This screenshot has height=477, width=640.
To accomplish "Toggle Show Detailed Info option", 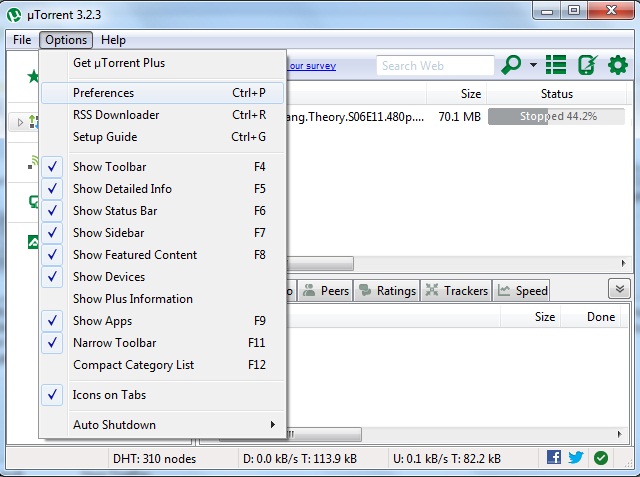I will (x=162, y=189).
